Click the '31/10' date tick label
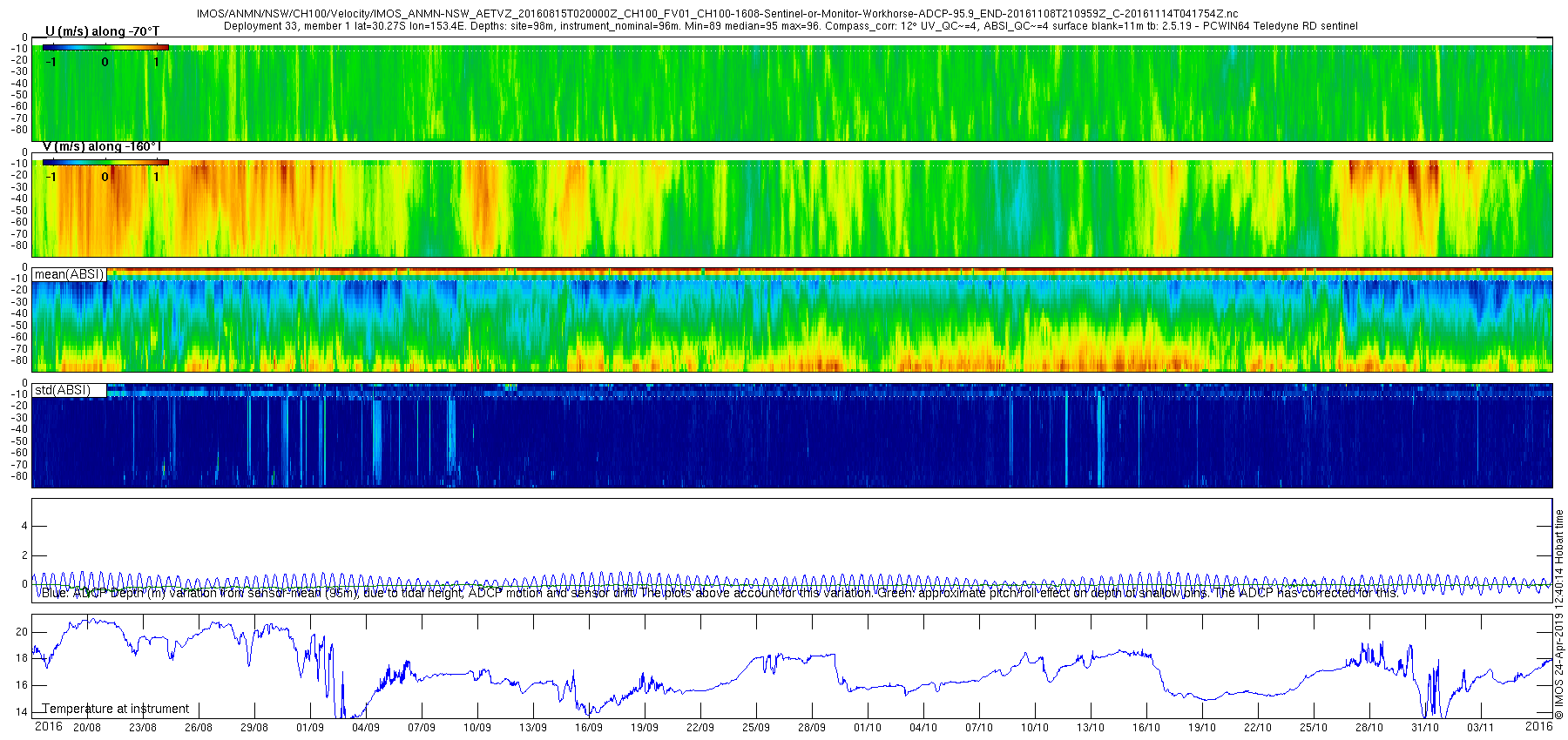 [1425, 728]
